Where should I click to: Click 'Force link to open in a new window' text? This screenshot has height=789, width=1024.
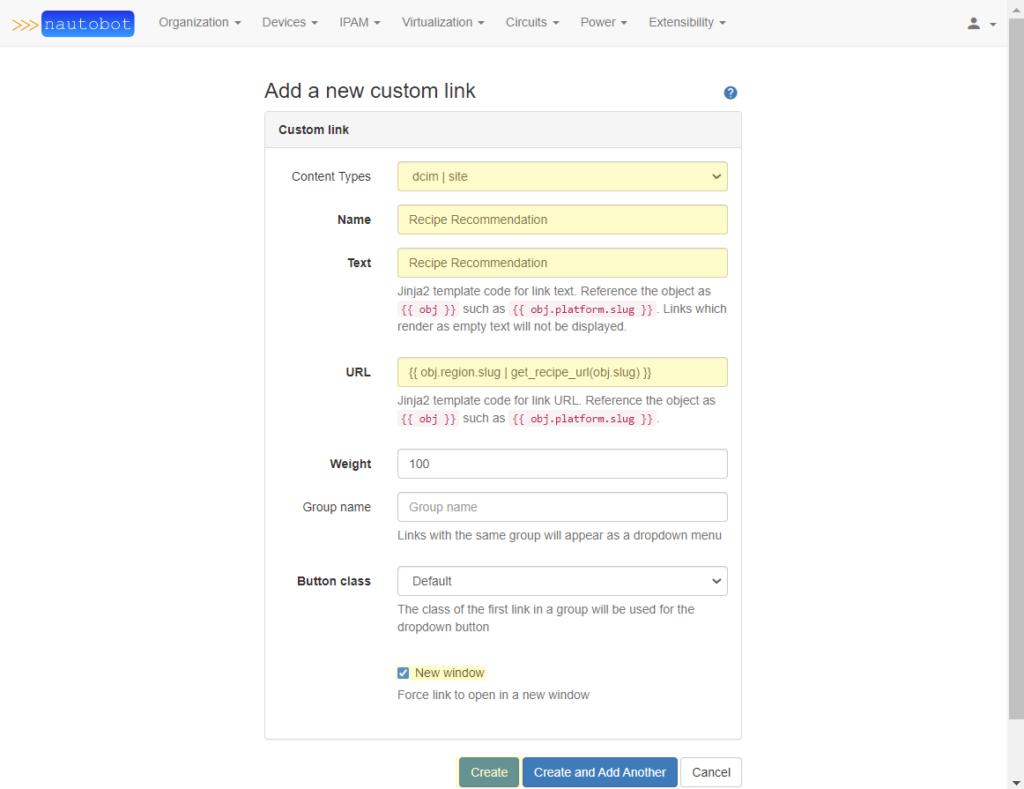(x=493, y=695)
